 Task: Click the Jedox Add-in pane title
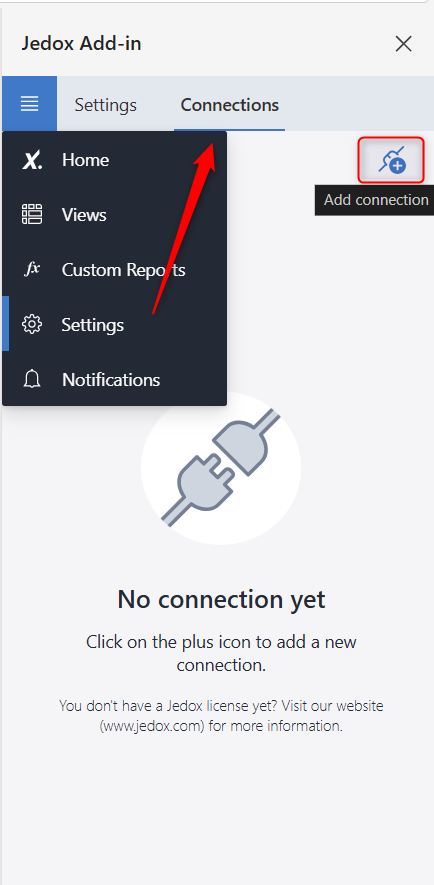pyautogui.click(x=81, y=43)
